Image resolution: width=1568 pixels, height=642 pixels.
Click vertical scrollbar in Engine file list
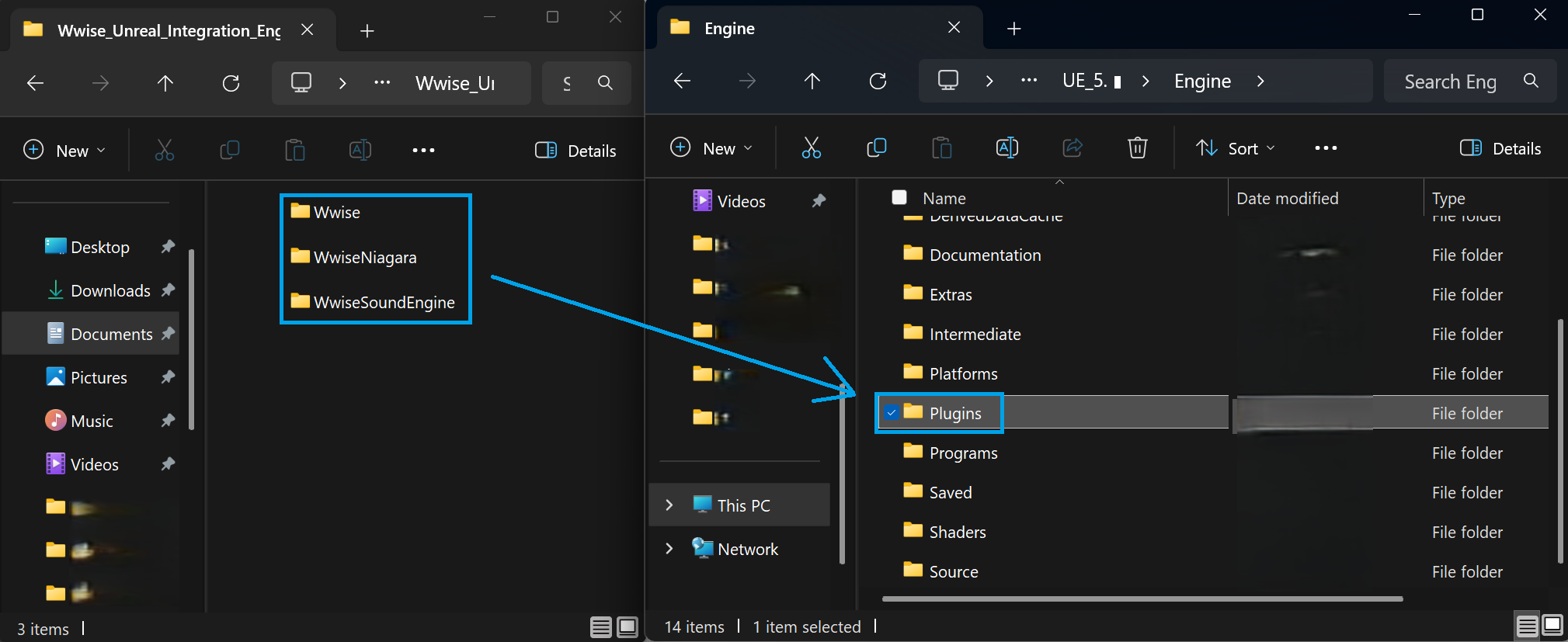(x=1559, y=440)
